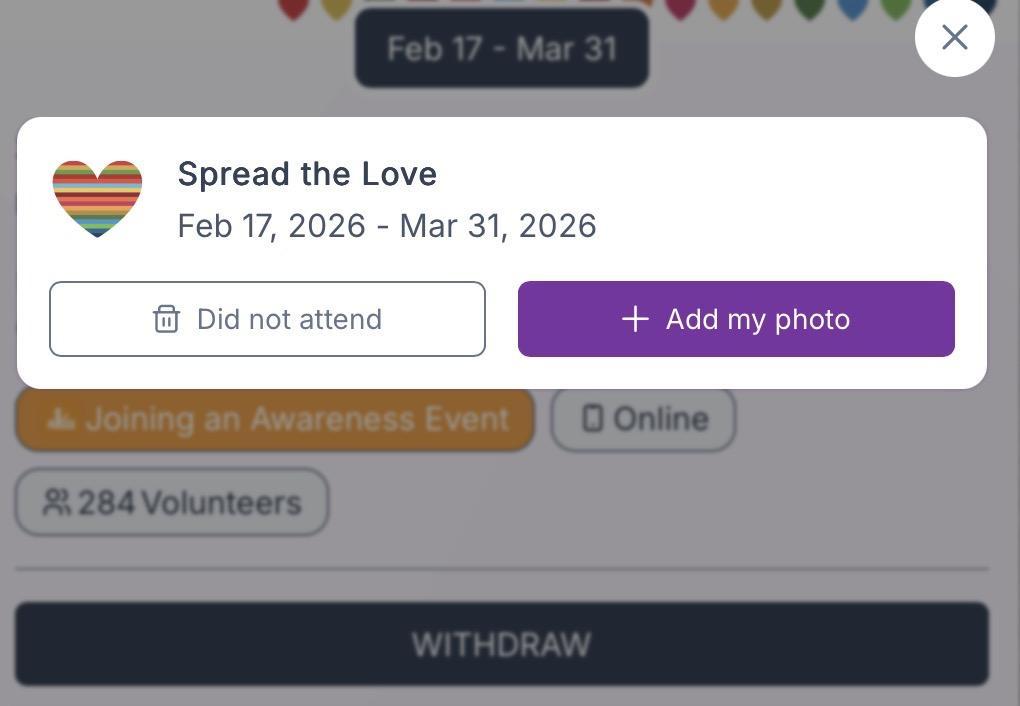This screenshot has height=706, width=1020.
Task: Click the trash can icon
Action: click(166, 319)
